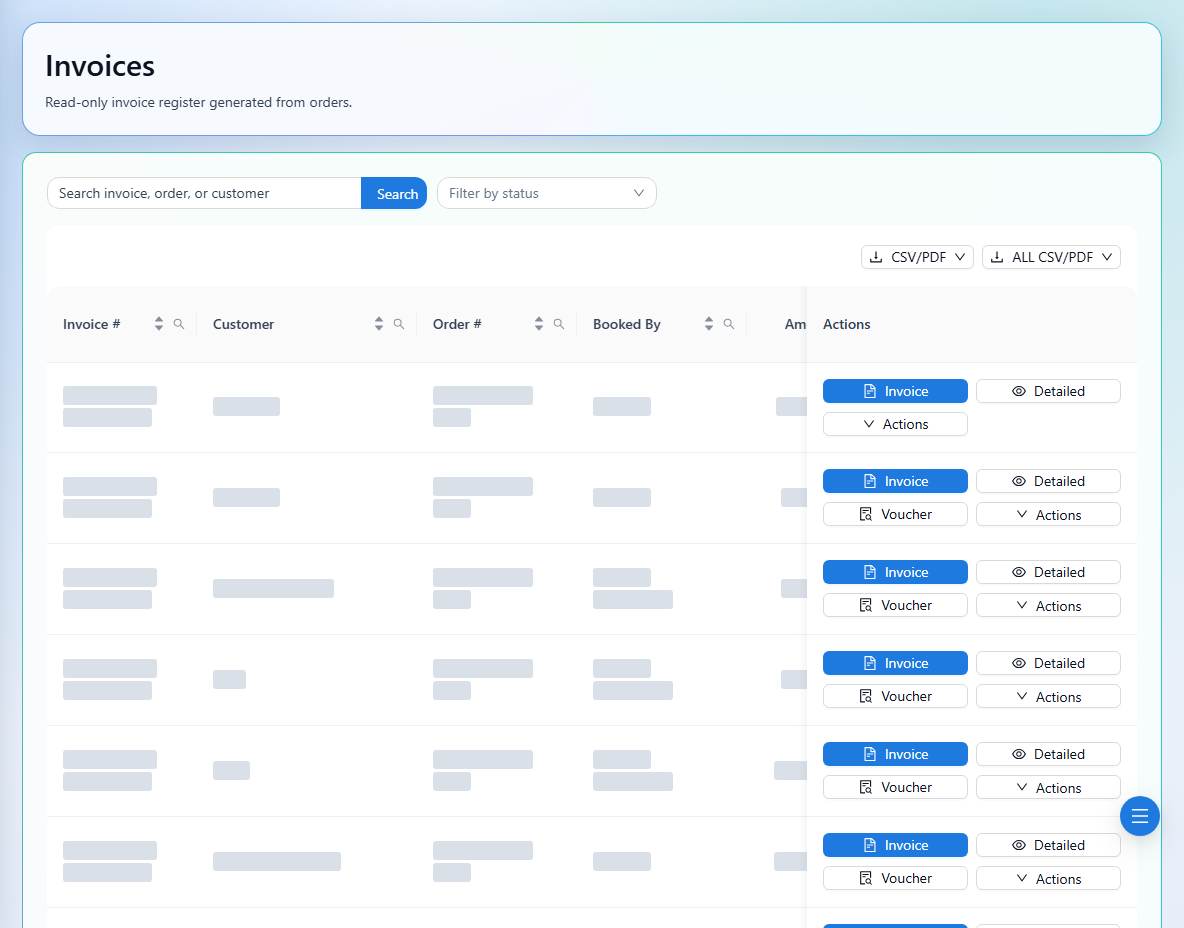
Task: Focus the search invoice, order, or customer field
Action: (x=204, y=193)
